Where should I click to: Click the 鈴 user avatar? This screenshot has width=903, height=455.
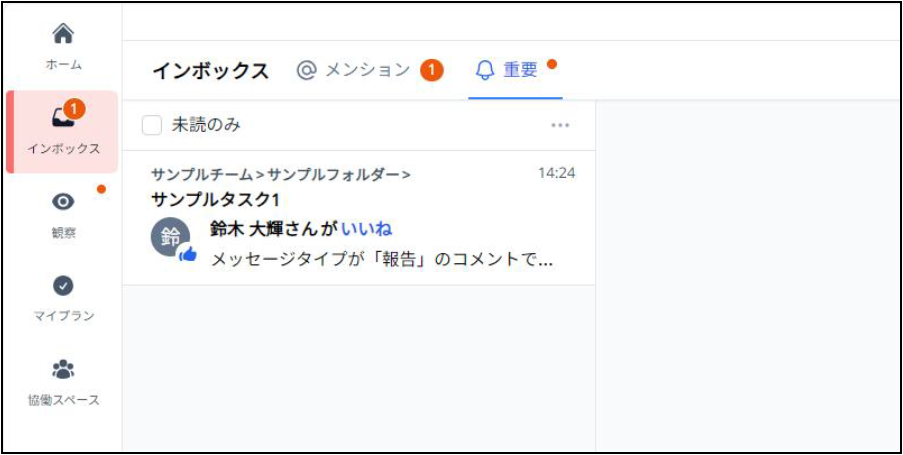click(170, 237)
